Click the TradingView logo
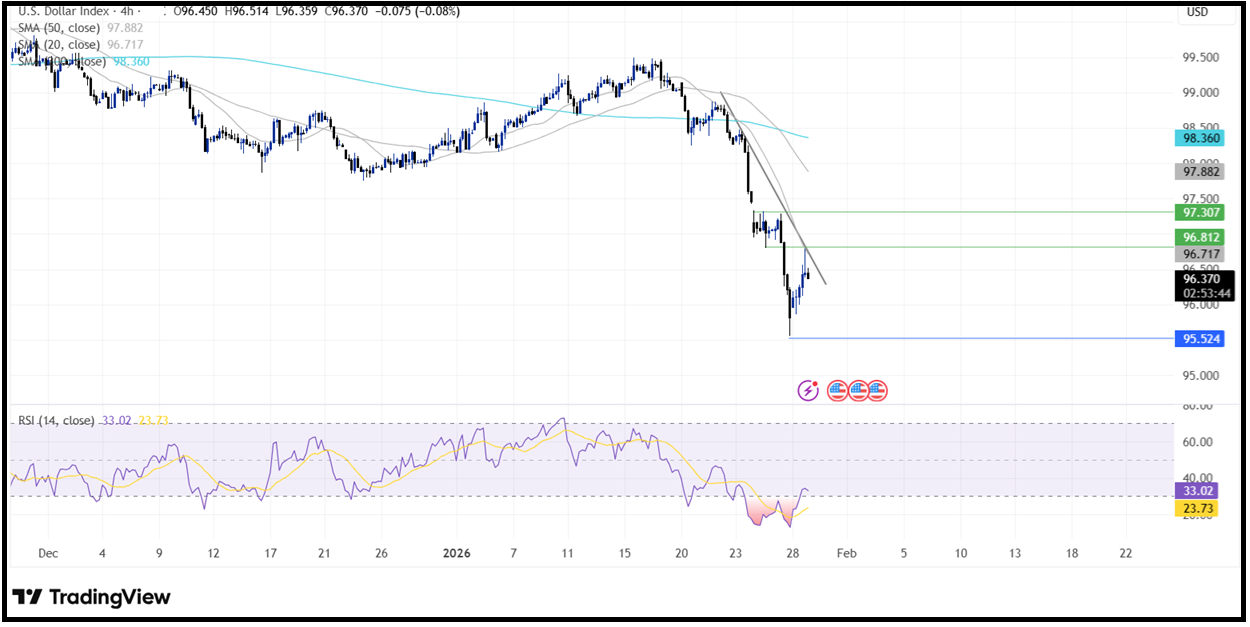1250x627 pixels. pos(90,597)
